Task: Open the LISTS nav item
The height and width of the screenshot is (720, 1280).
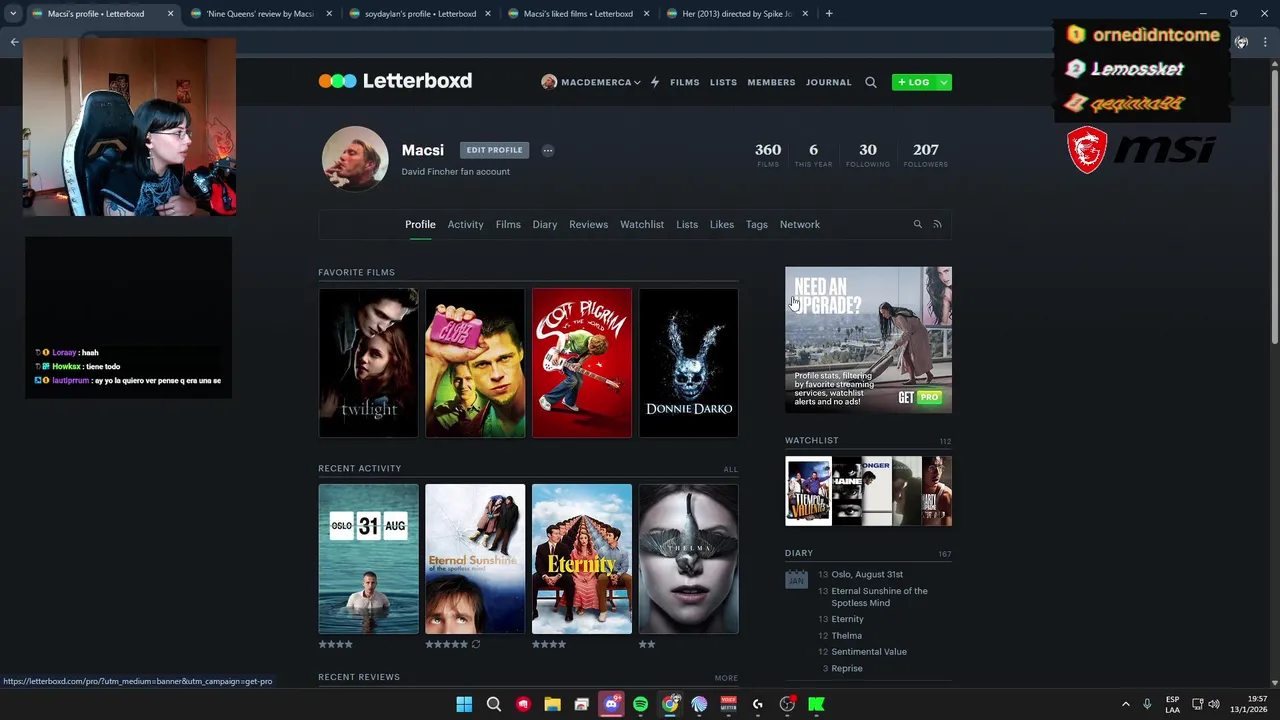Action: click(x=723, y=82)
